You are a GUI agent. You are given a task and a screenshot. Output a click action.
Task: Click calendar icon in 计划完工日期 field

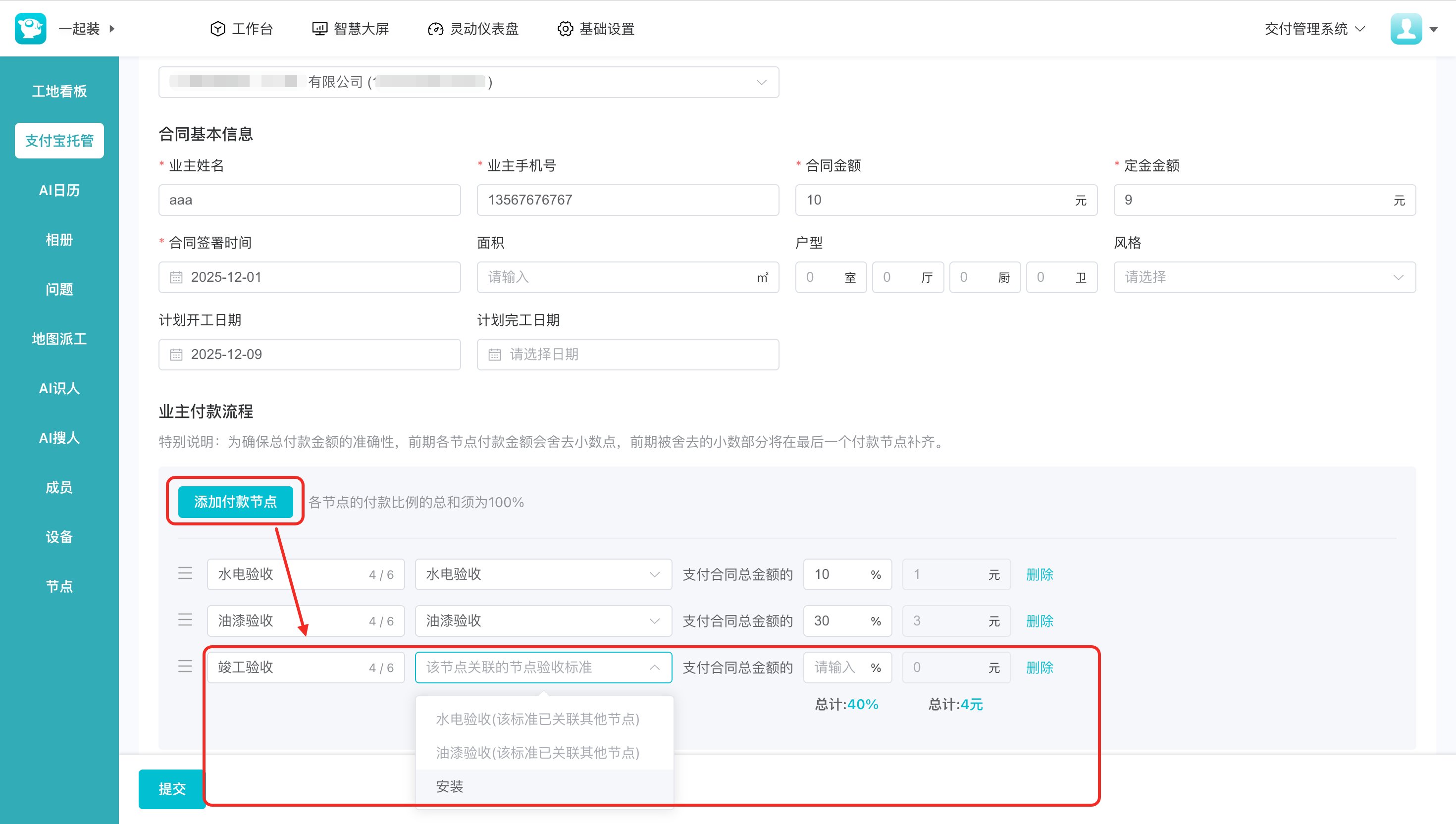495,355
